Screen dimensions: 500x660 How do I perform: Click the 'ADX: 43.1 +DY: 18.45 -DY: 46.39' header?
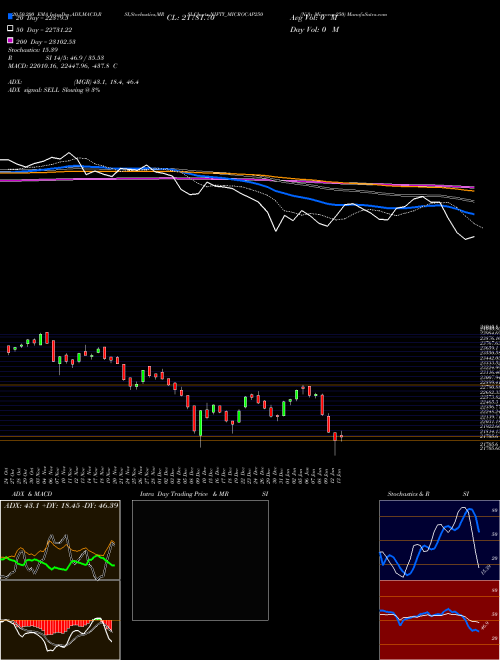61,505
